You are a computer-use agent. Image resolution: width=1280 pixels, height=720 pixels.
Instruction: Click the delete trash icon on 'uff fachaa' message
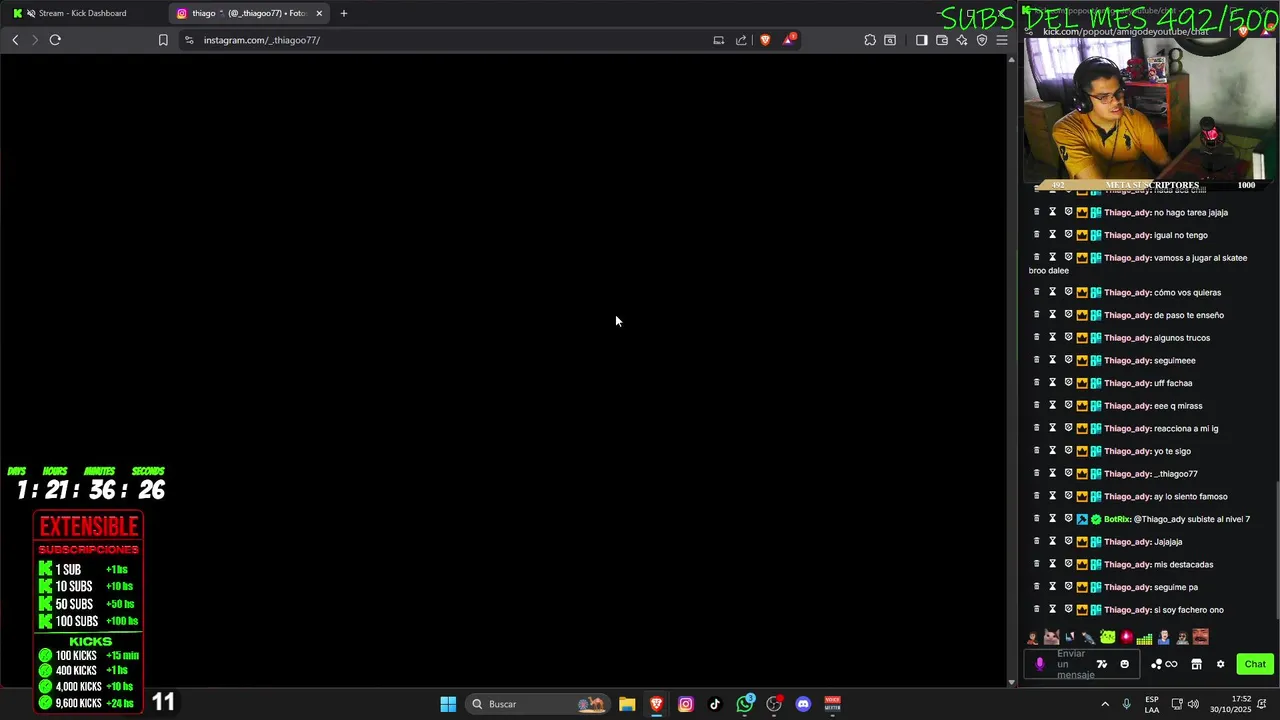pos(1036,383)
